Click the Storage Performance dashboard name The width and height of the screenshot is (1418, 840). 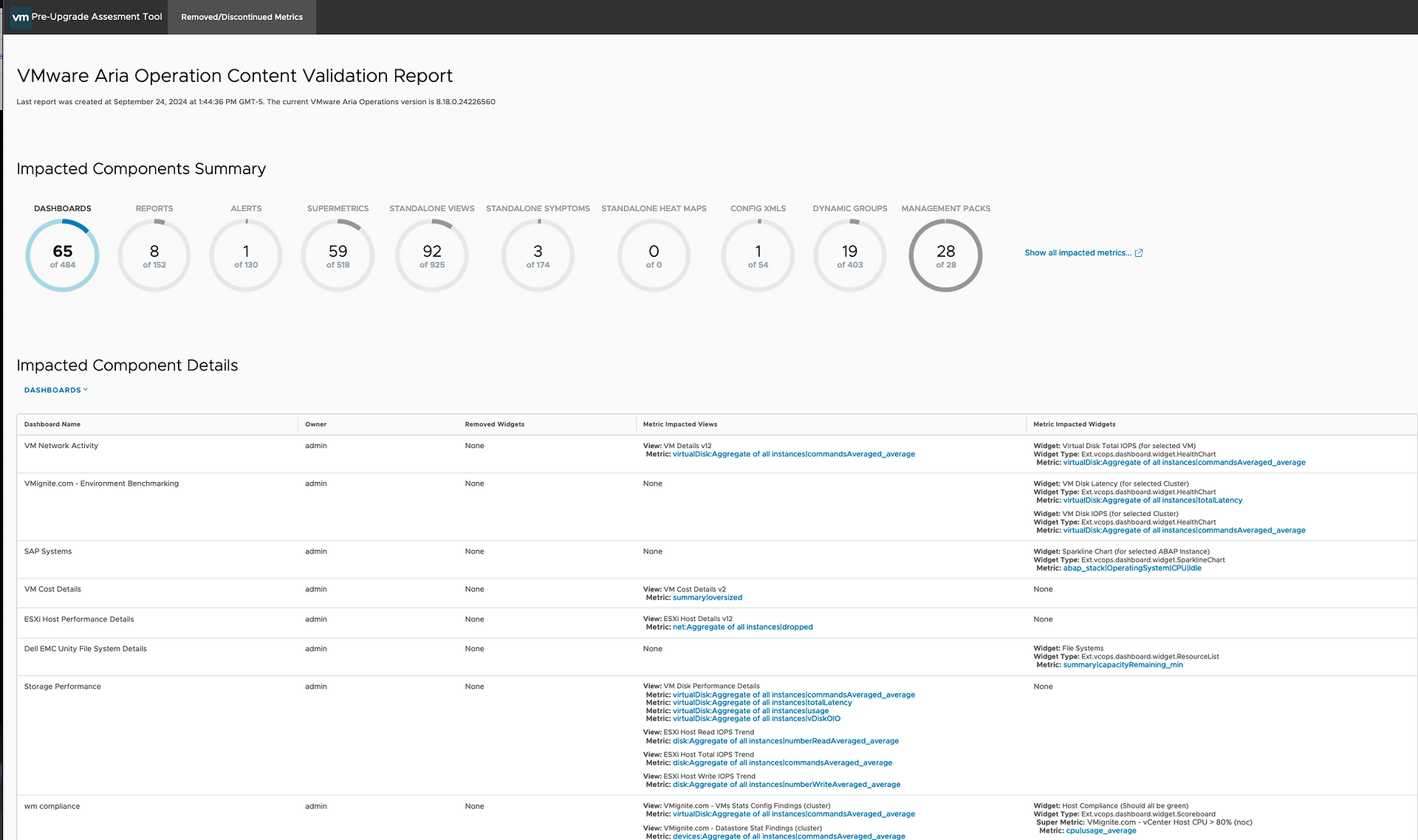tap(63, 686)
